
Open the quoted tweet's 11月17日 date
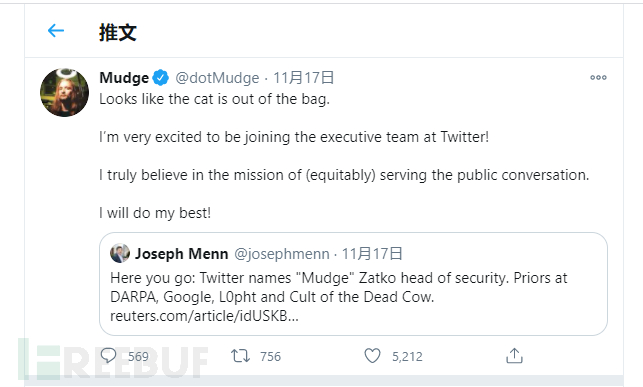coord(372,254)
